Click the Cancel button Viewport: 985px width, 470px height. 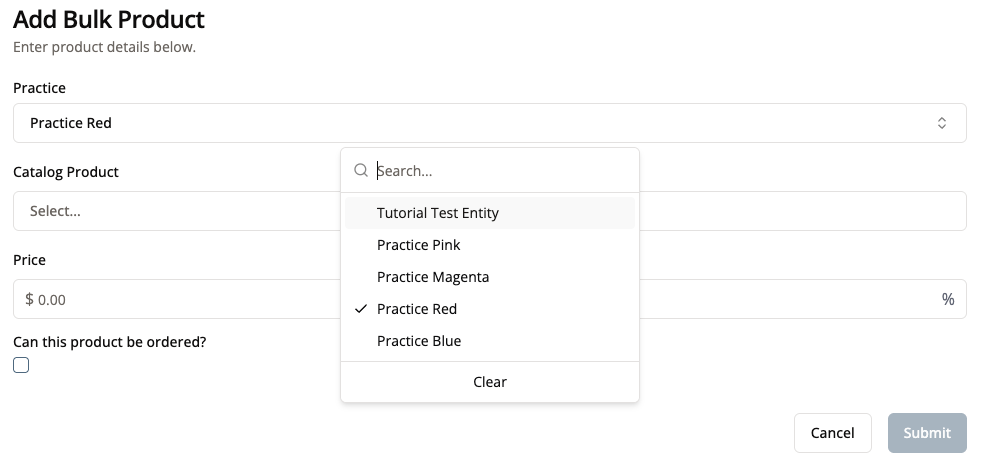(832, 433)
